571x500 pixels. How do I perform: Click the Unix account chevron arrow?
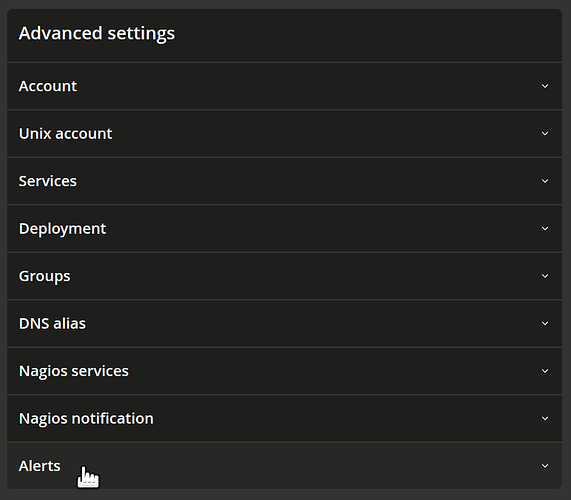545,134
